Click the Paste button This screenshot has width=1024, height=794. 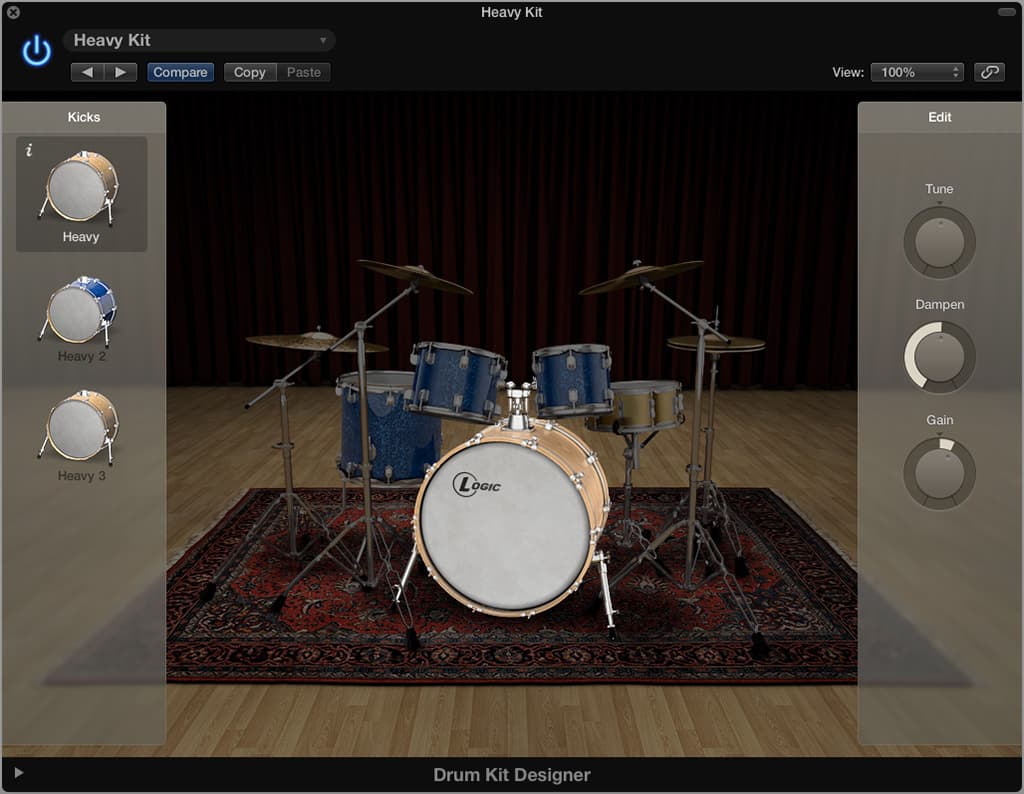pyautogui.click(x=304, y=72)
